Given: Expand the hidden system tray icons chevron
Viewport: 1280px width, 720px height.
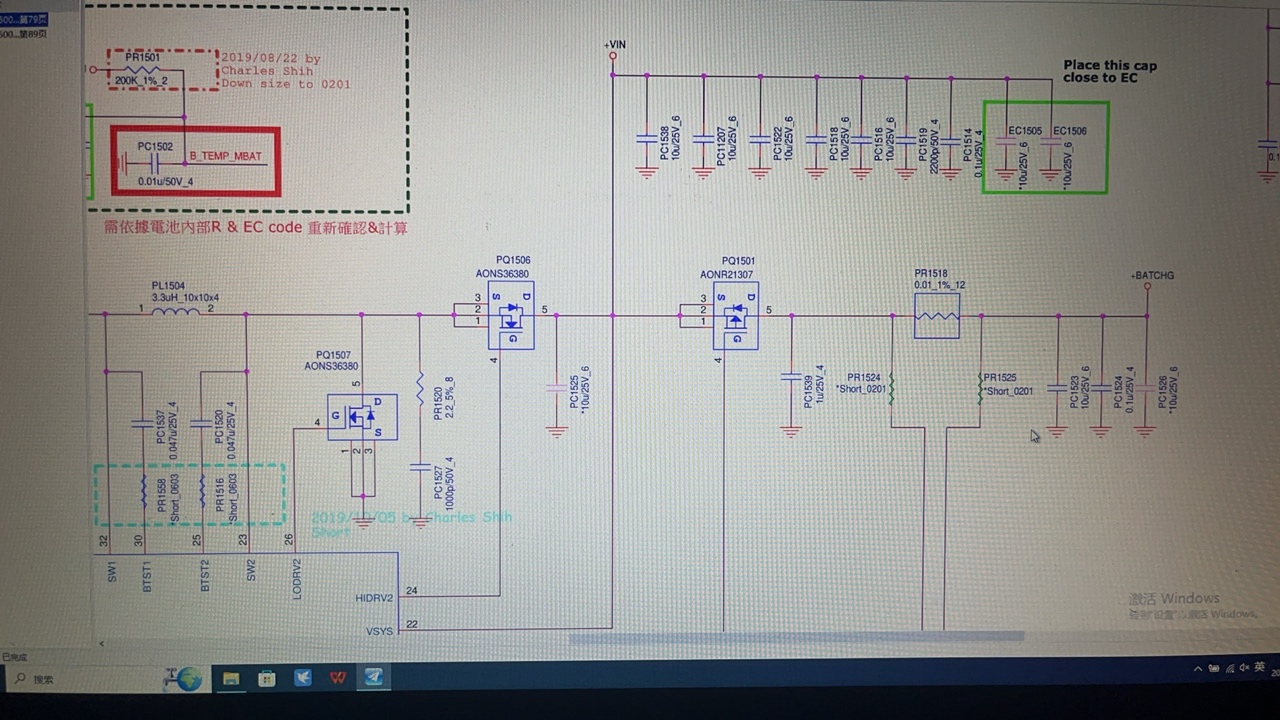Looking at the screenshot, I should [x=1198, y=668].
